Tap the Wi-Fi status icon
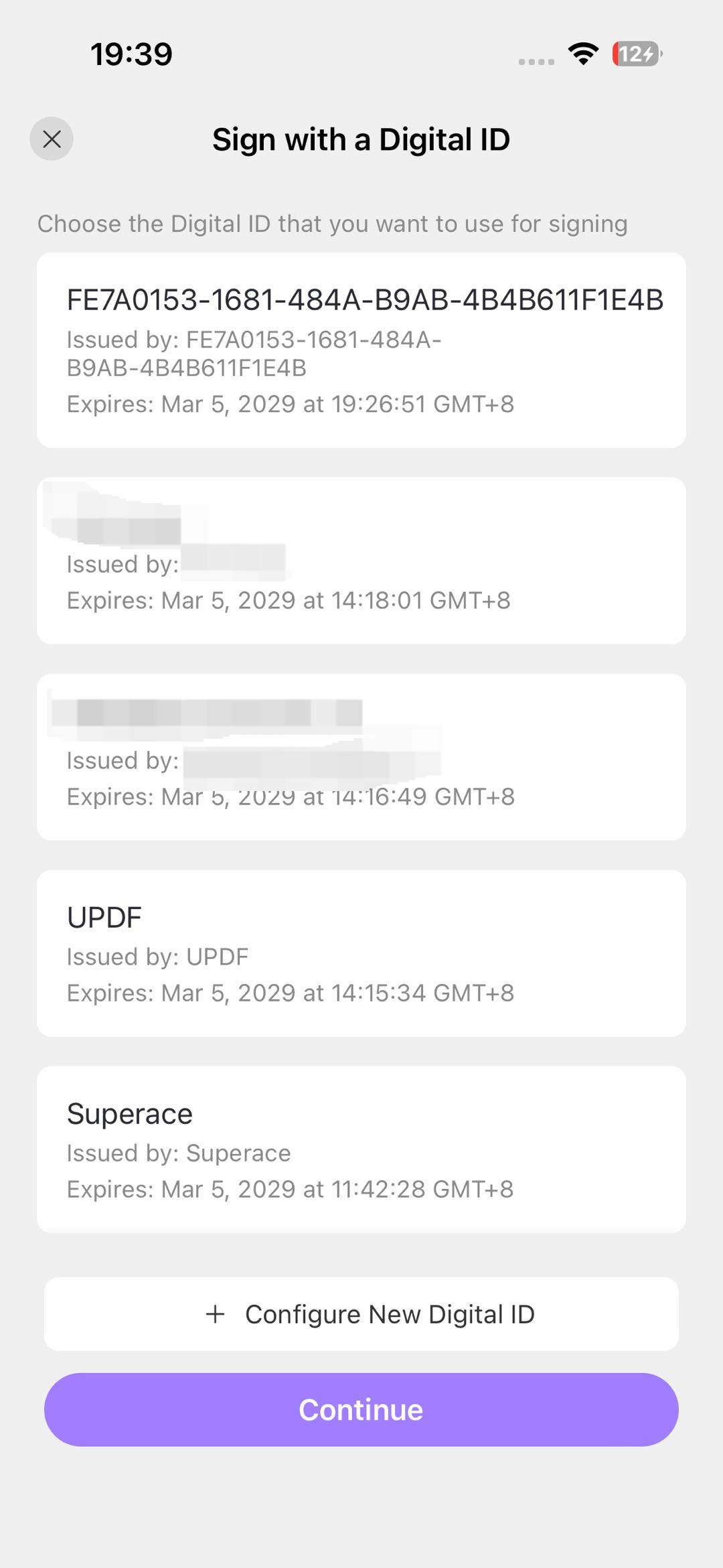Screen dimensions: 723x1568 583,54
